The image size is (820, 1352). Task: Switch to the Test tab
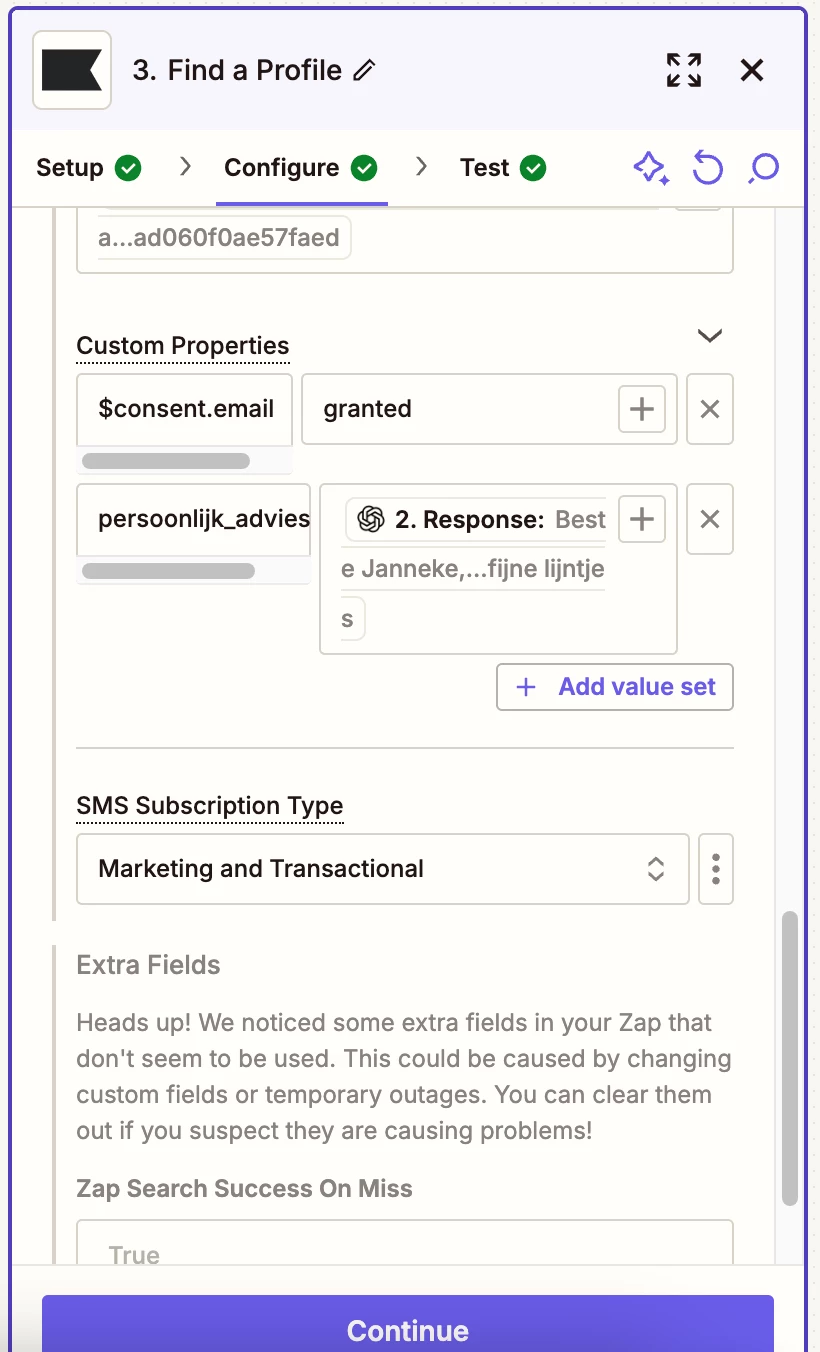pos(503,168)
